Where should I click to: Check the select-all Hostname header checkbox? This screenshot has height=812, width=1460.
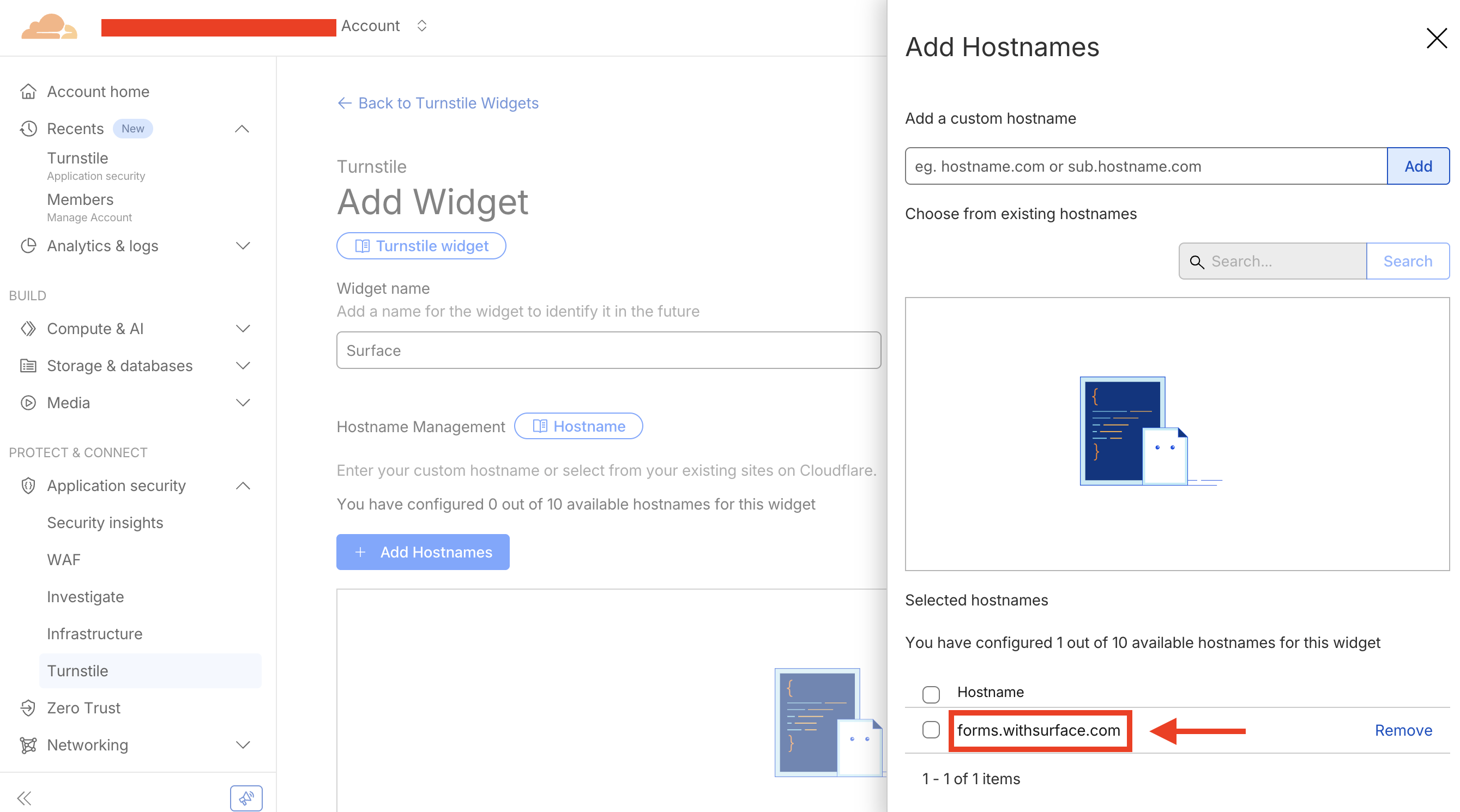[931, 694]
